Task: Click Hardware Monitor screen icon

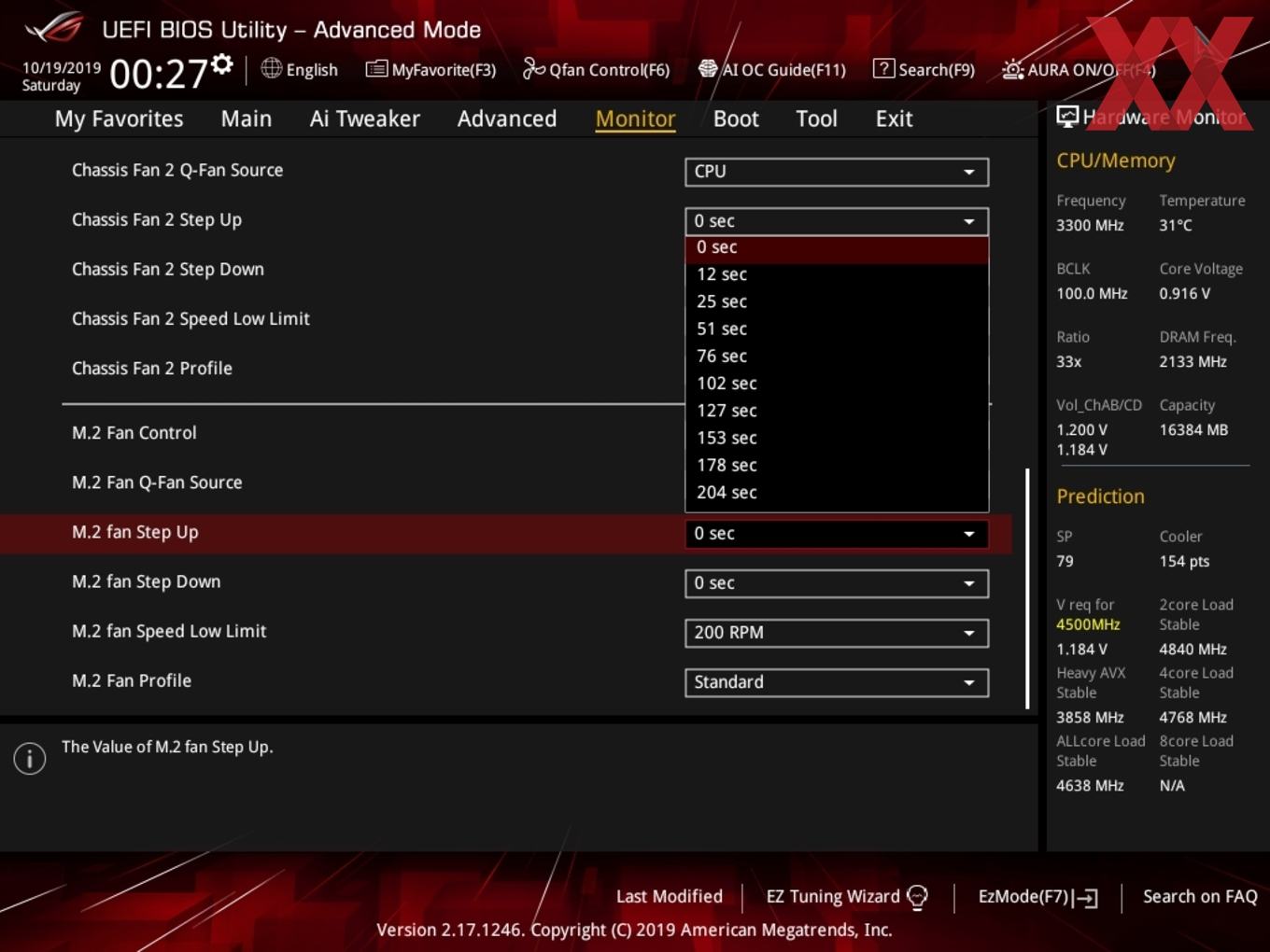Action: [1067, 117]
